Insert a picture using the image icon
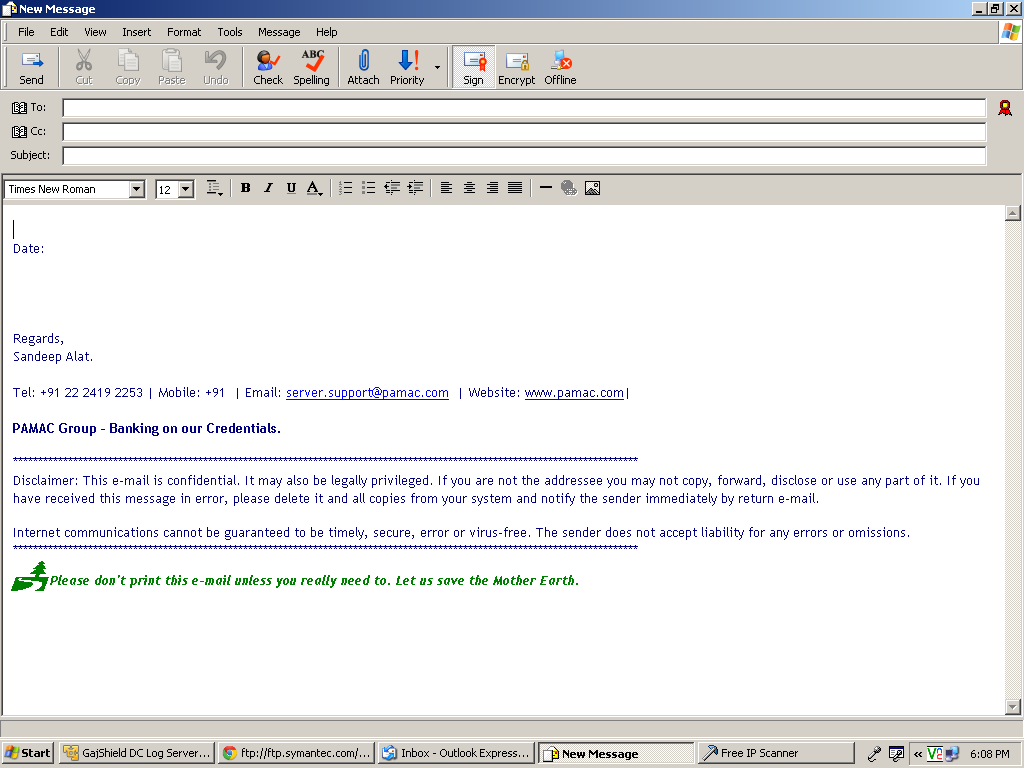 click(x=592, y=188)
